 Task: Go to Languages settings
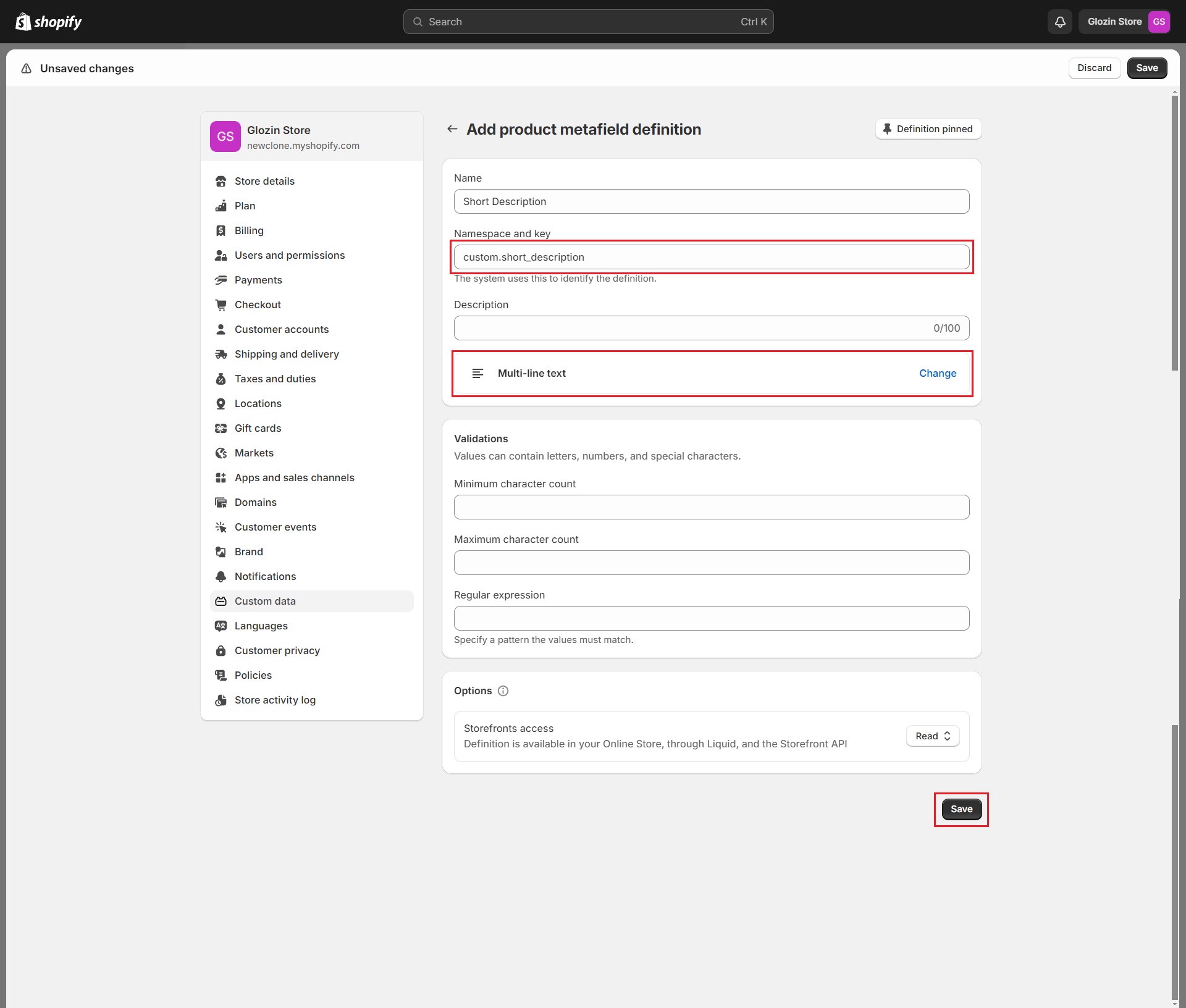click(x=261, y=626)
